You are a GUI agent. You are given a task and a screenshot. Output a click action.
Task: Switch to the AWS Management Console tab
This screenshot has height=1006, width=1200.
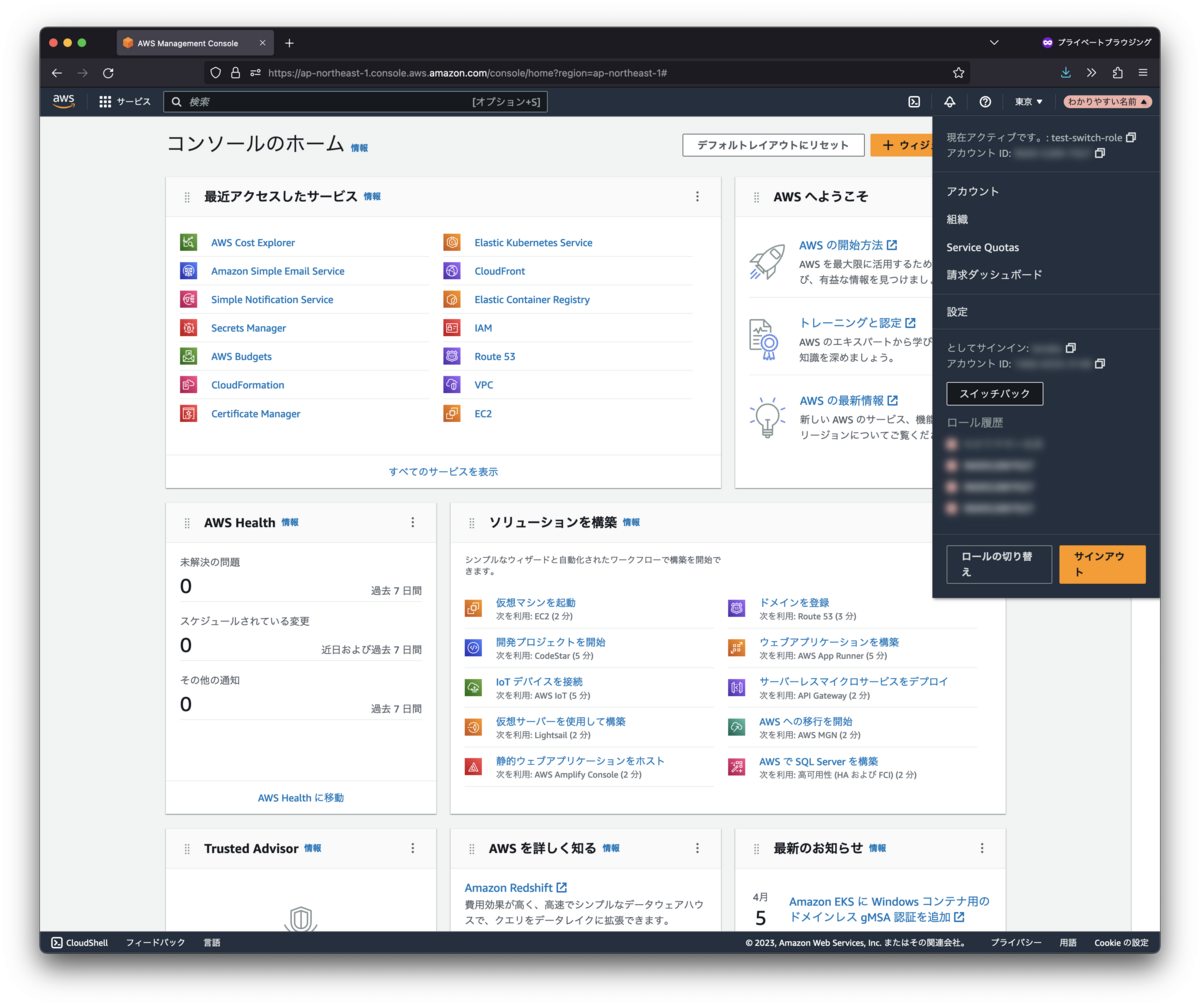pos(195,43)
